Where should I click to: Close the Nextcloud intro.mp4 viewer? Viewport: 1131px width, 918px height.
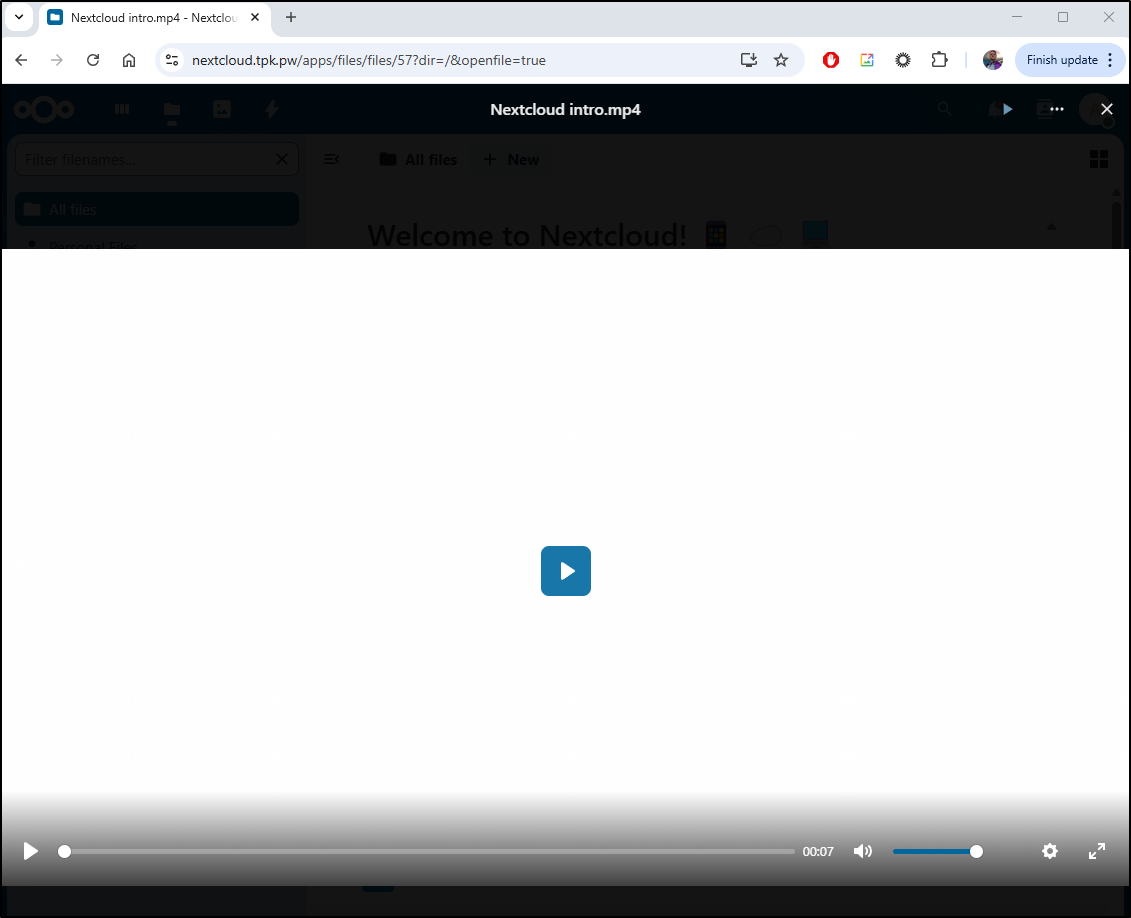1106,109
